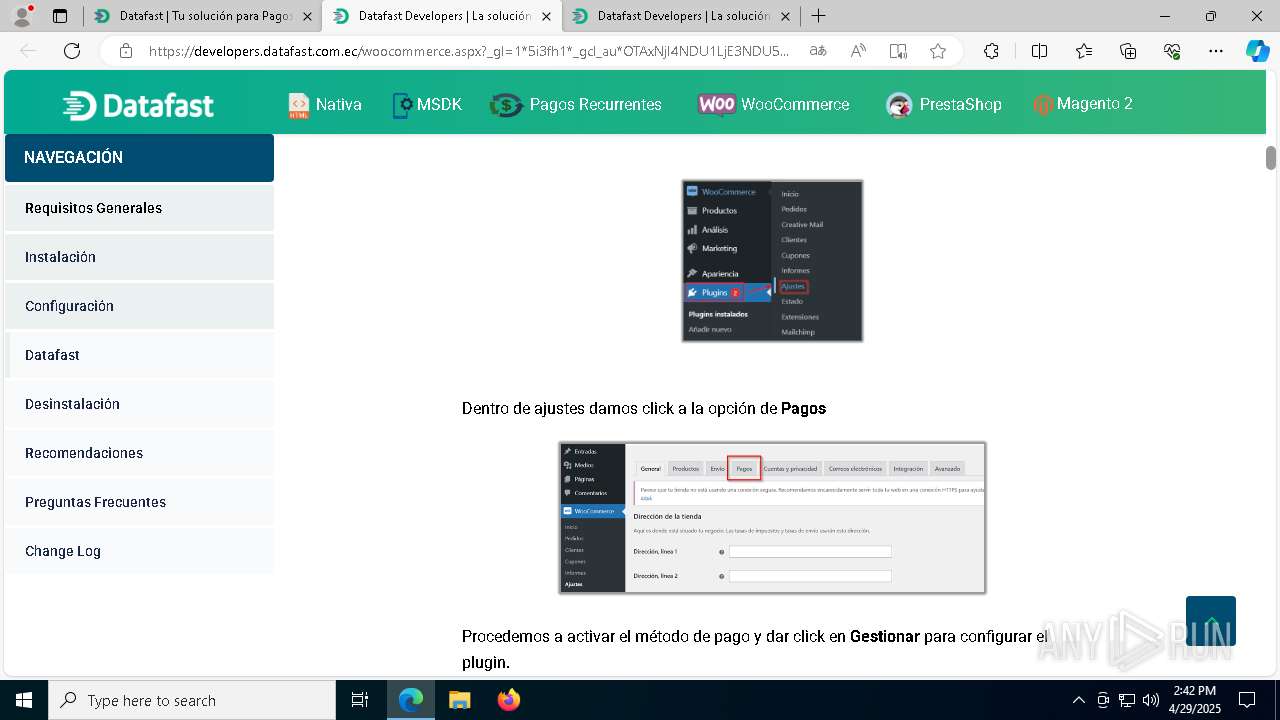Click the Pagos Recurrentes money icon
Image resolution: width=1280 pixels, height=720 pixels.
(507, 105)
